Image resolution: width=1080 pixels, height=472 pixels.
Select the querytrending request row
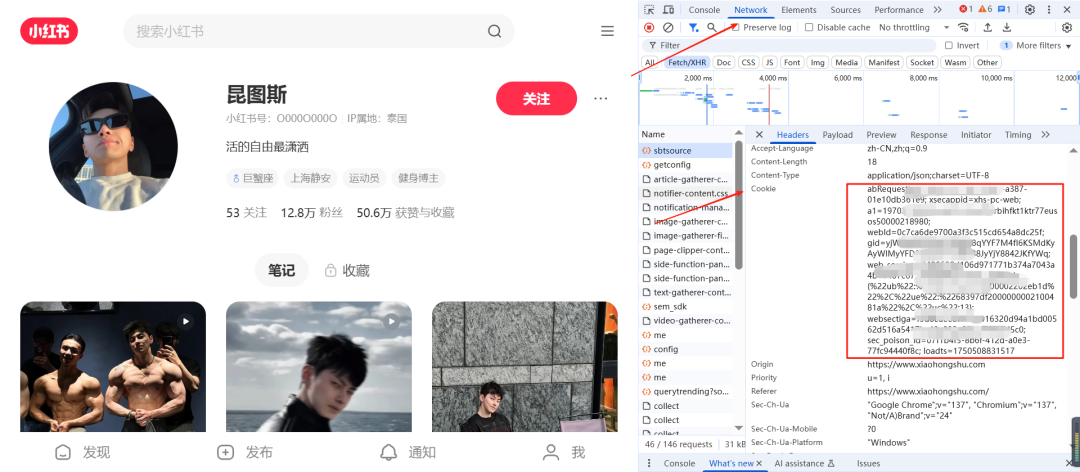tap(686, 391)
